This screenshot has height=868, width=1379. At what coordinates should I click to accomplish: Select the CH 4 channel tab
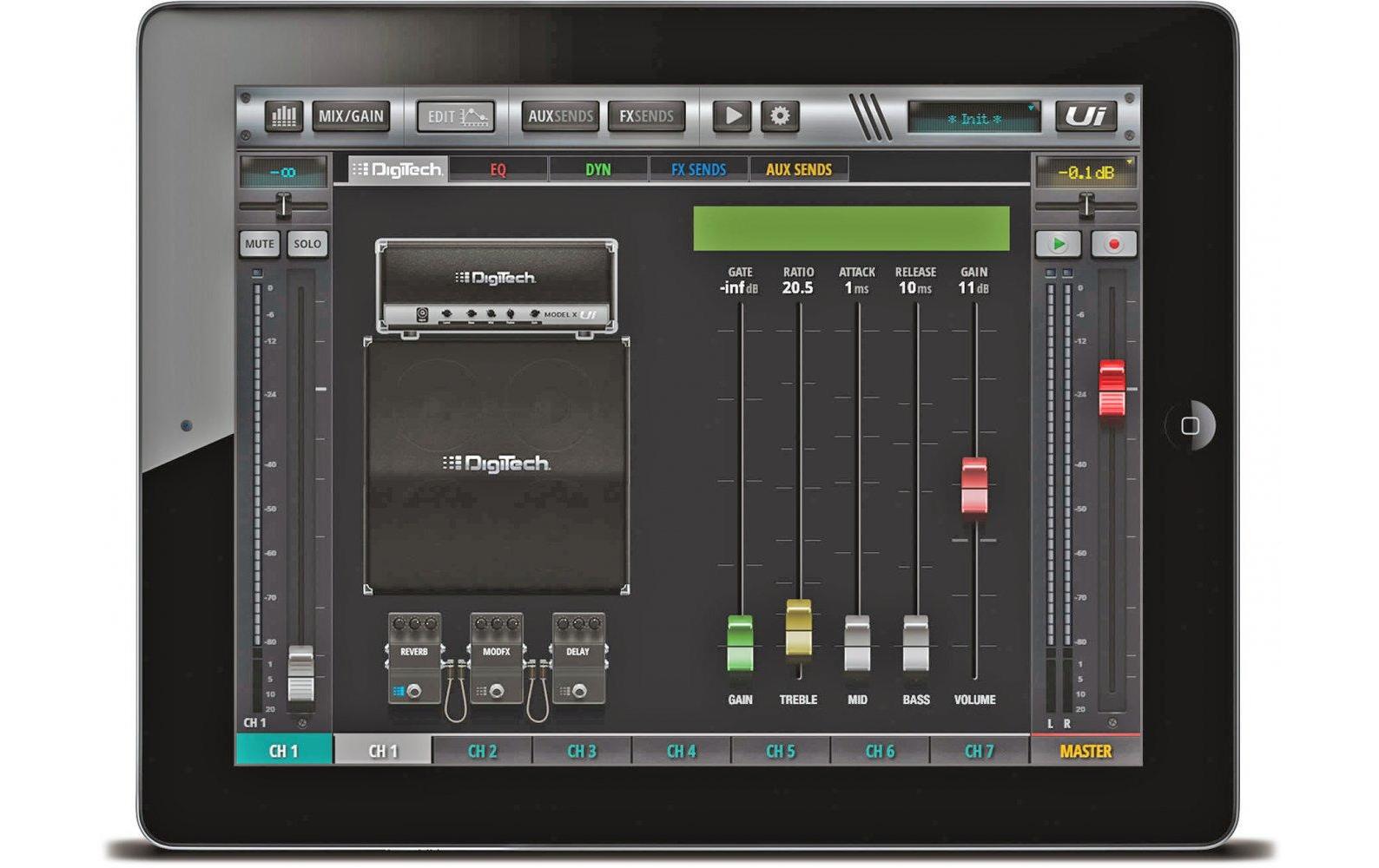682,751
